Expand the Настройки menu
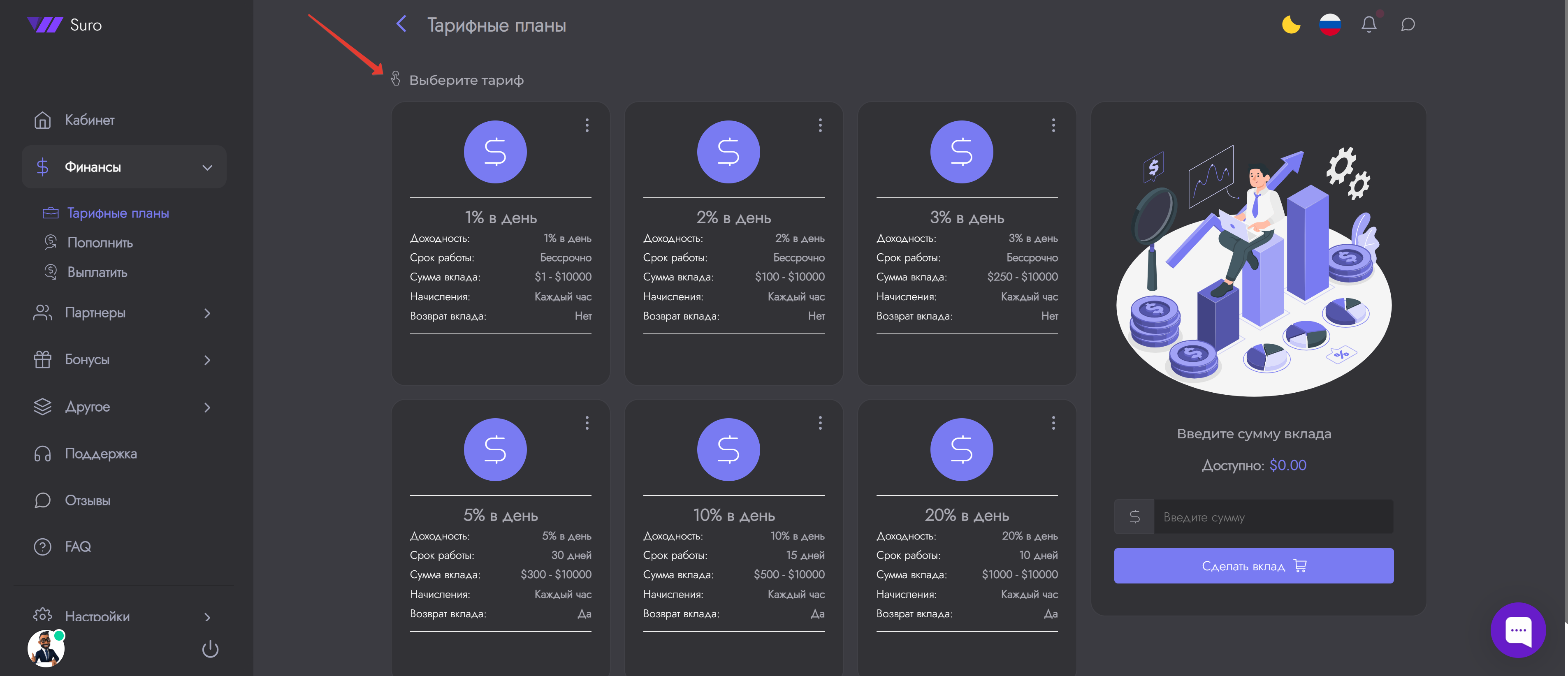Screen dimensions: 1568x676 [124, 615]
